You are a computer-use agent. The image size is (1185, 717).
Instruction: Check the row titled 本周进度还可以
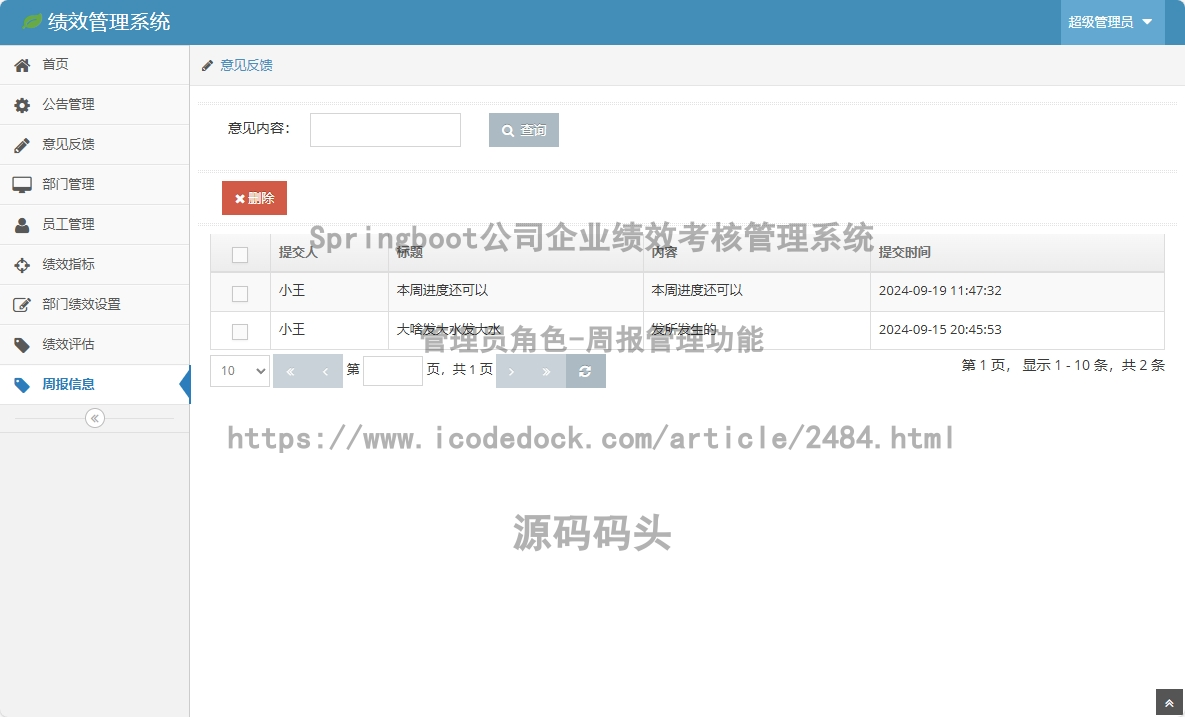240,293
